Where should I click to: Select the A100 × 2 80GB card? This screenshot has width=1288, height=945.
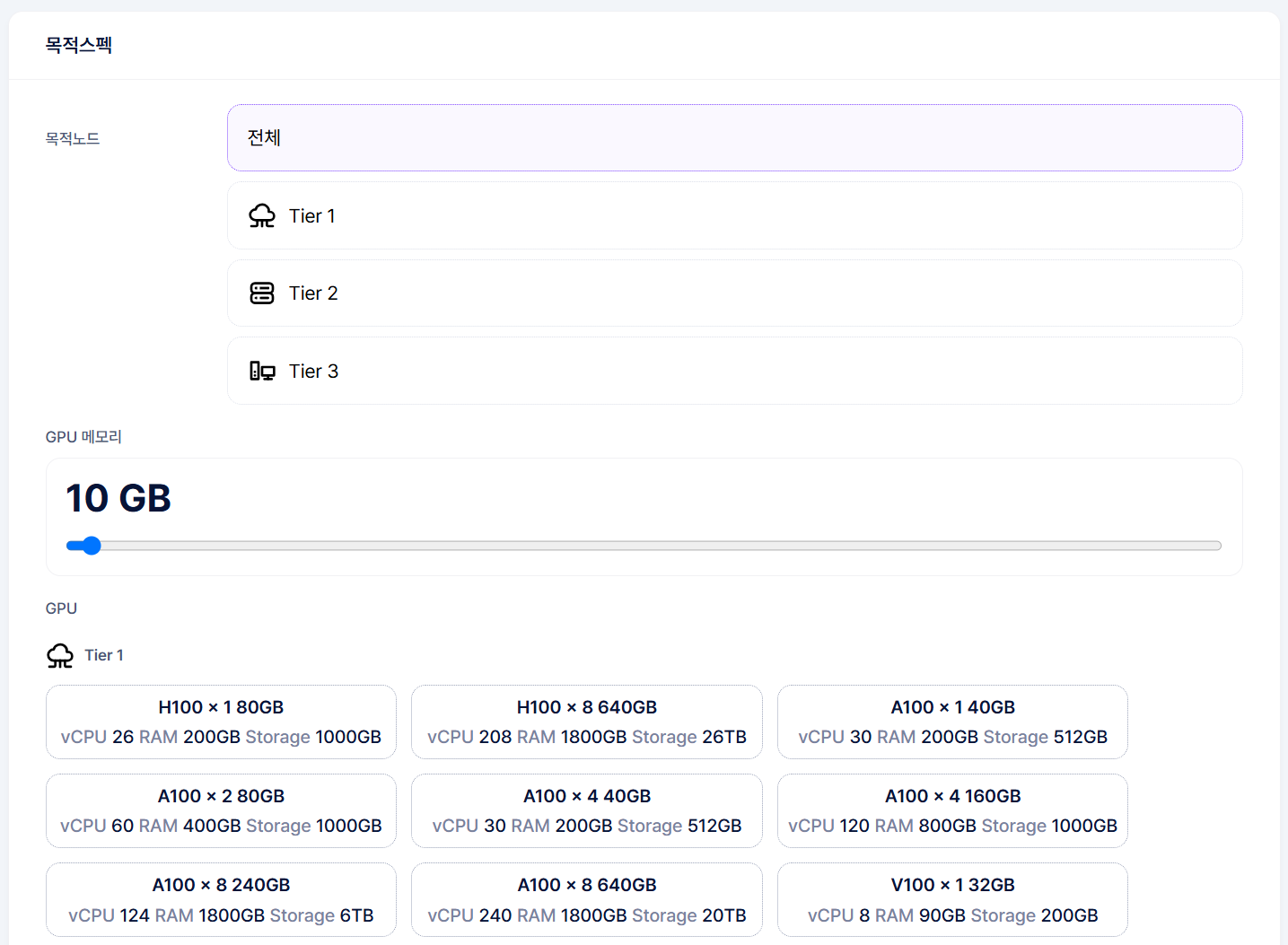click(221, 810)
